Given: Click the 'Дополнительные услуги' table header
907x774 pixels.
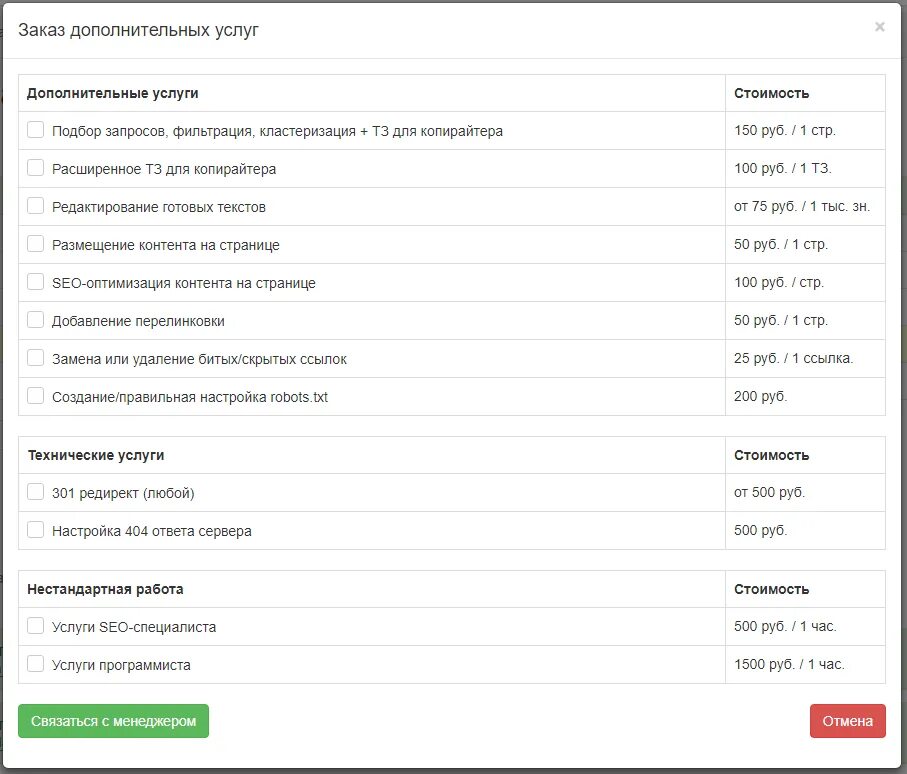Looking at the screenshot, I should point(113,93).
